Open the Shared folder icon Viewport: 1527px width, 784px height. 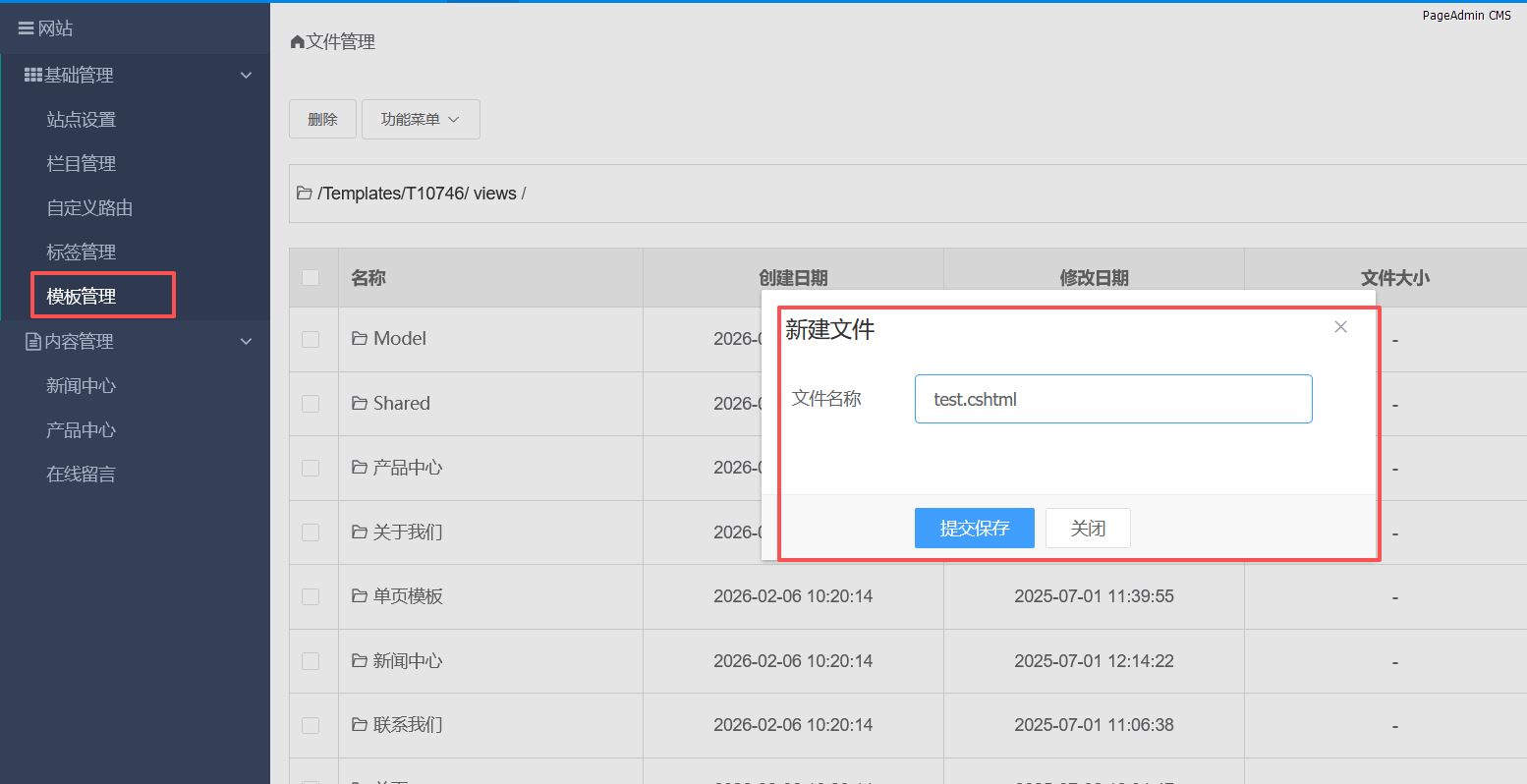360,404
